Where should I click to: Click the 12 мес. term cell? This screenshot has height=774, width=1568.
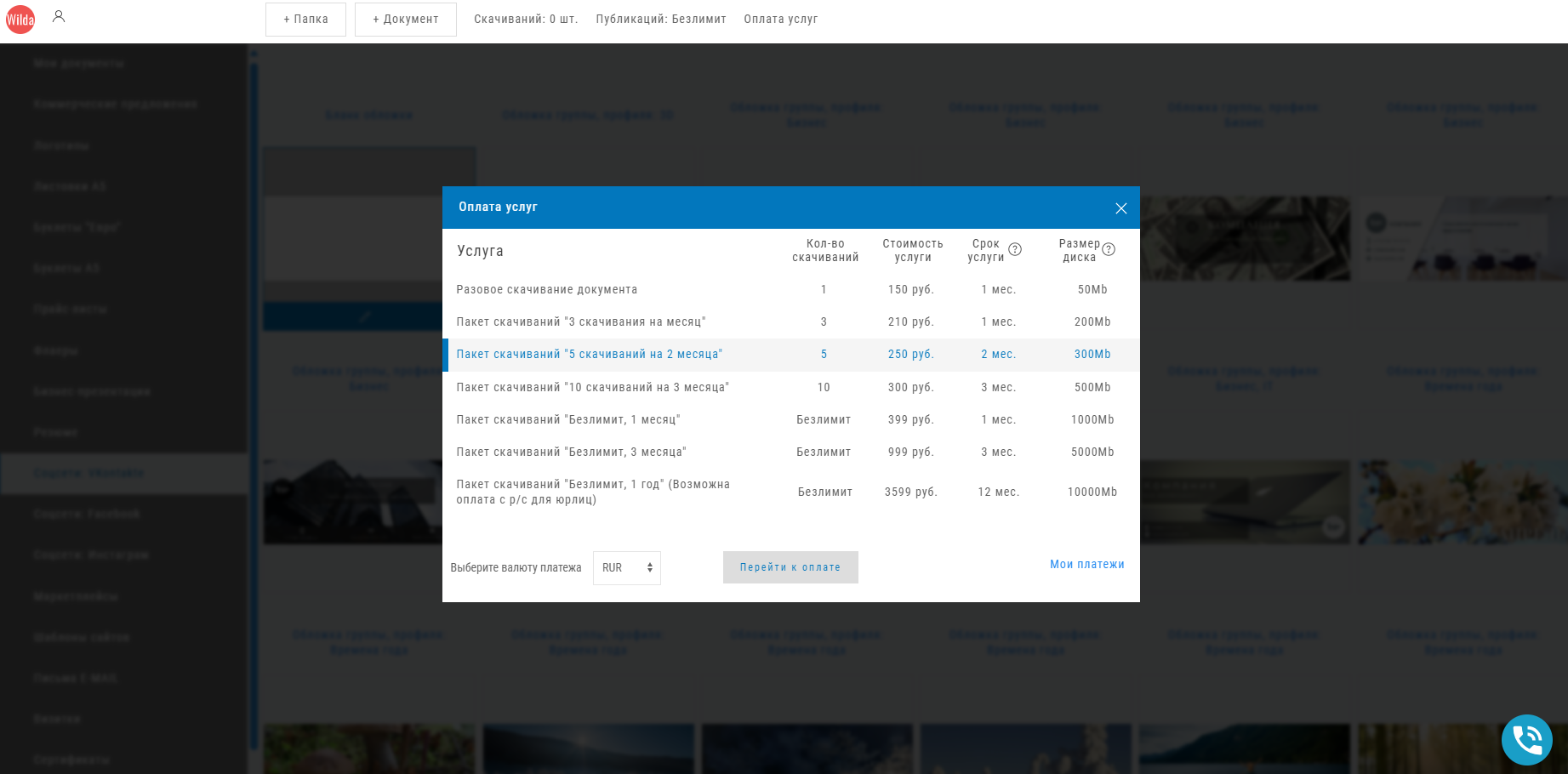click(x=999, y=492)
